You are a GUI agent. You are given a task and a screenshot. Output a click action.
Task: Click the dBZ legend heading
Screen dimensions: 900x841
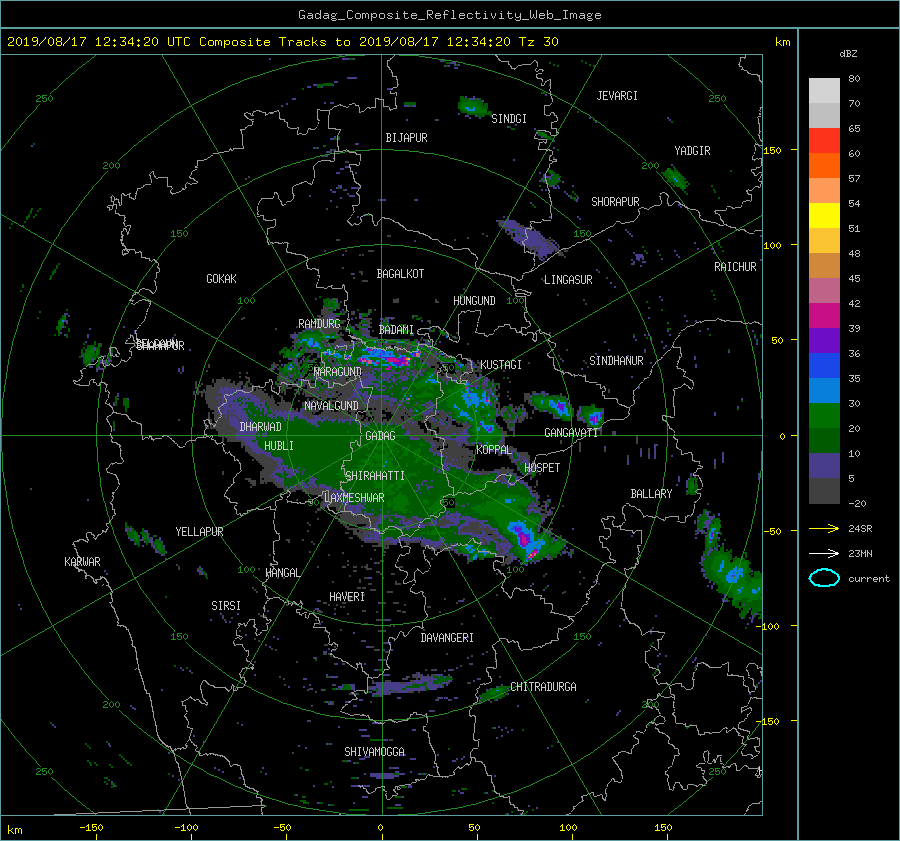point(848,53)
